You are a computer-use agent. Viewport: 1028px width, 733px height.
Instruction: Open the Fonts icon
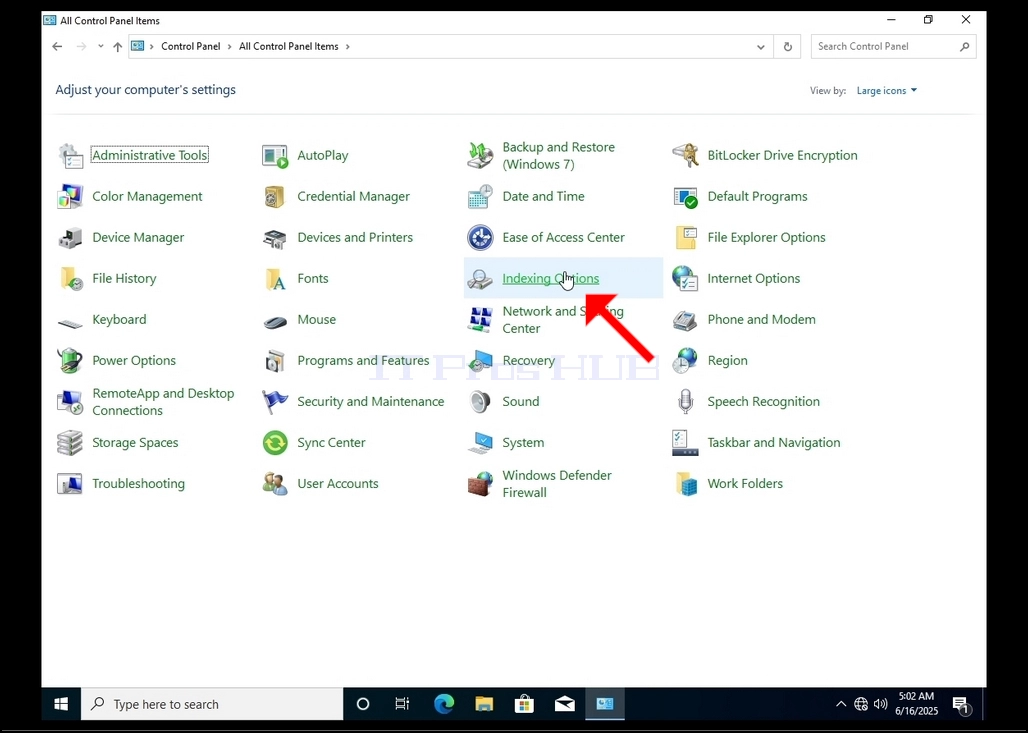tap(275, 279)
